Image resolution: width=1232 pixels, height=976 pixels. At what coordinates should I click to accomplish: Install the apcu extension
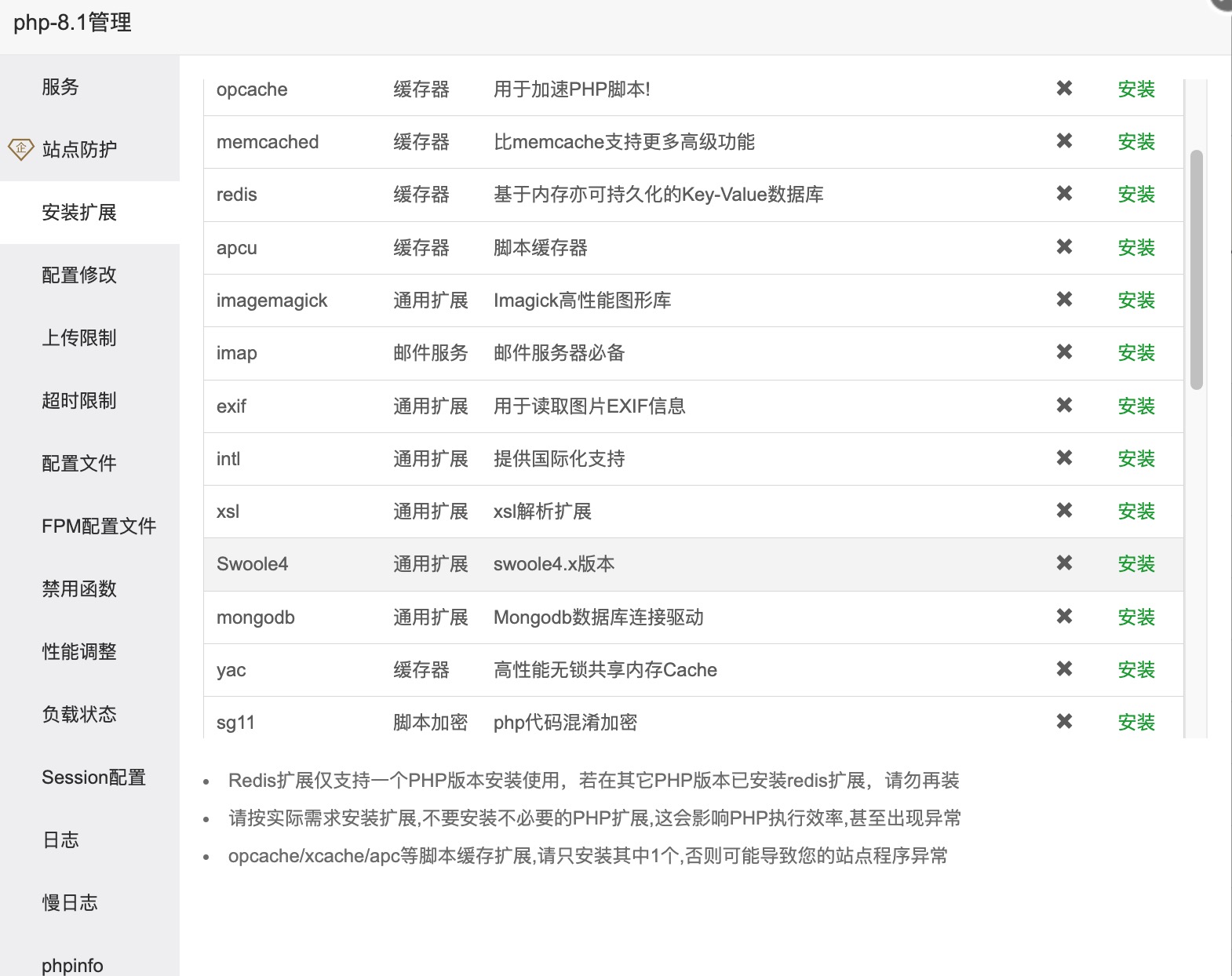click(1136, 248)
